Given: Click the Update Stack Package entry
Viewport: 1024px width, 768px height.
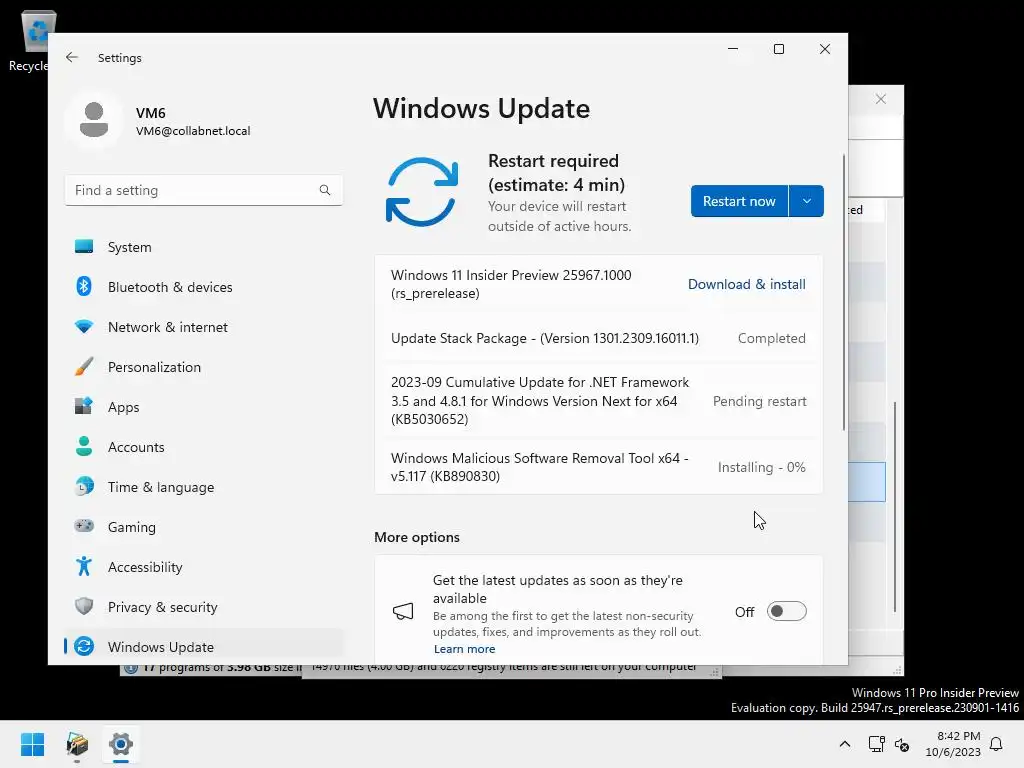Looking at the screenshot, I should tap(598, 338).
